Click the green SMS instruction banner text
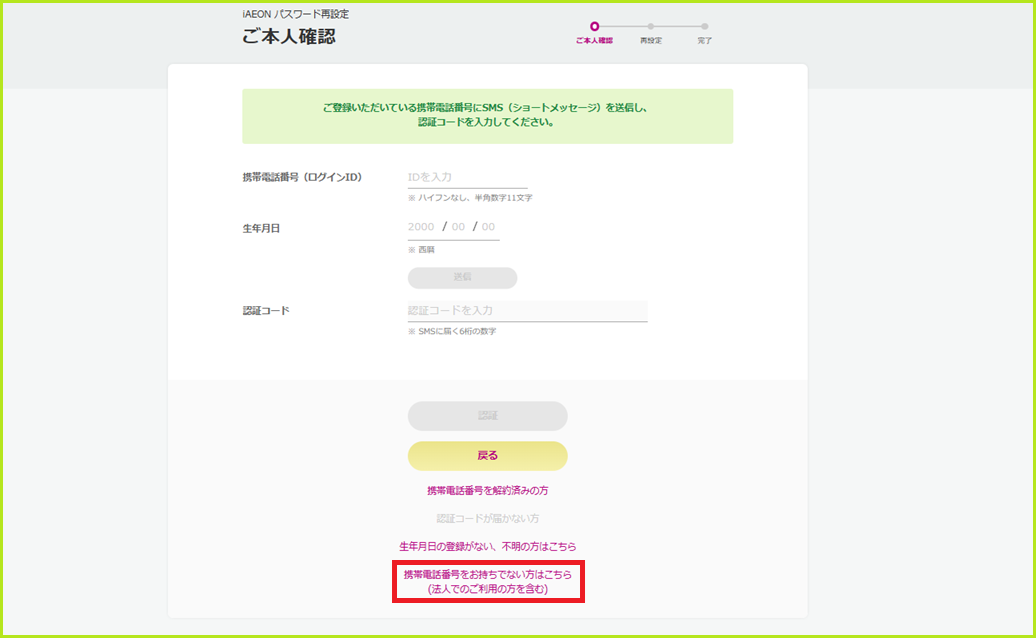Screen dimensions: 1036x638 (x=486, y=115)
